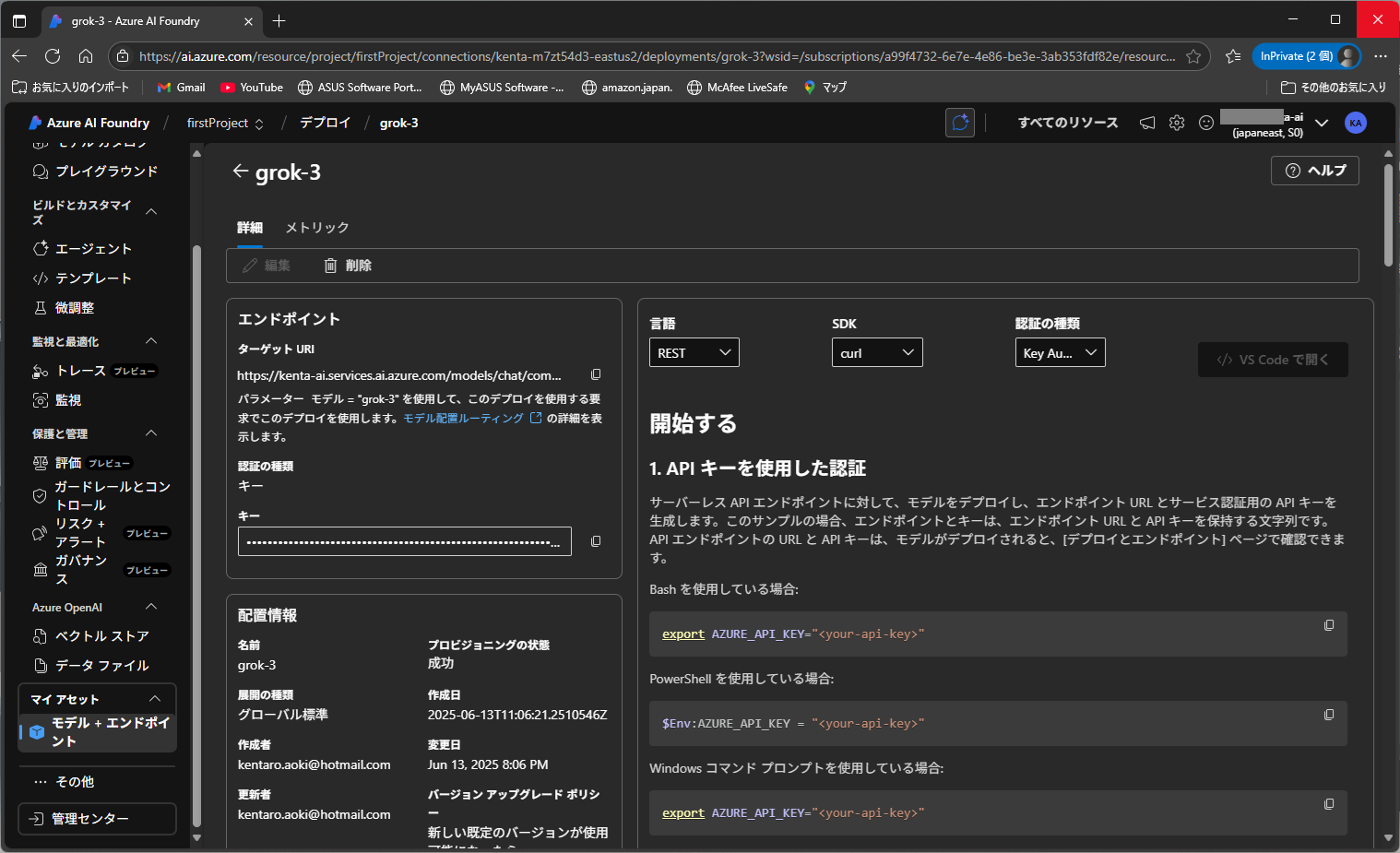The height and width of the screenshot is (853, 1400).
Task: Click the Azure AI Foundry logo
Action: click(89, 123)
